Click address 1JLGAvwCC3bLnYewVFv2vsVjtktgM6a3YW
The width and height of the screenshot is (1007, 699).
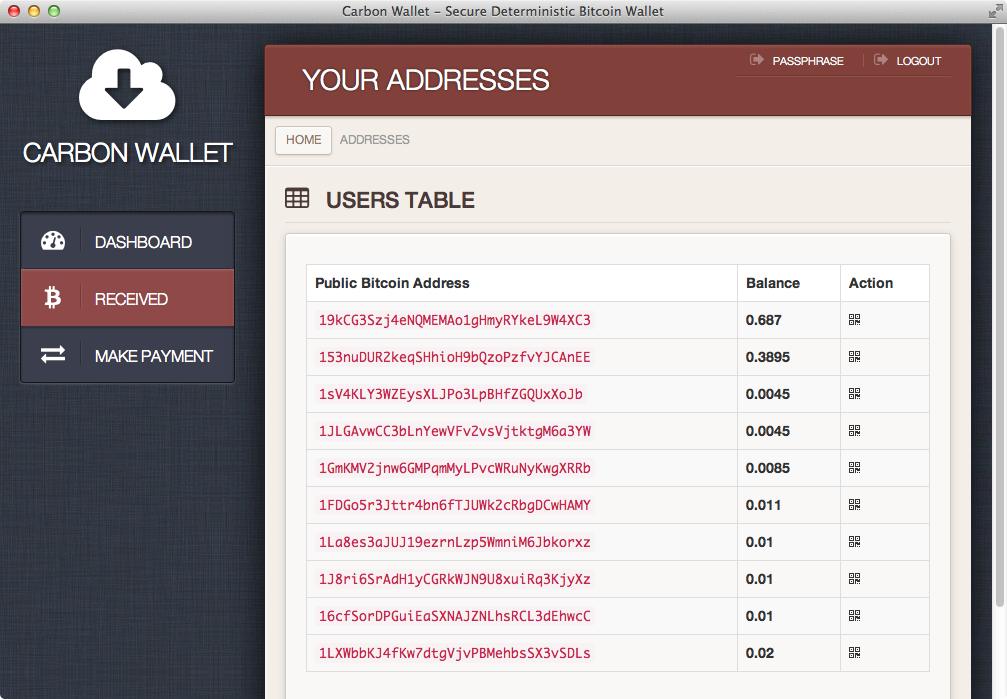(x=455, y=431)
